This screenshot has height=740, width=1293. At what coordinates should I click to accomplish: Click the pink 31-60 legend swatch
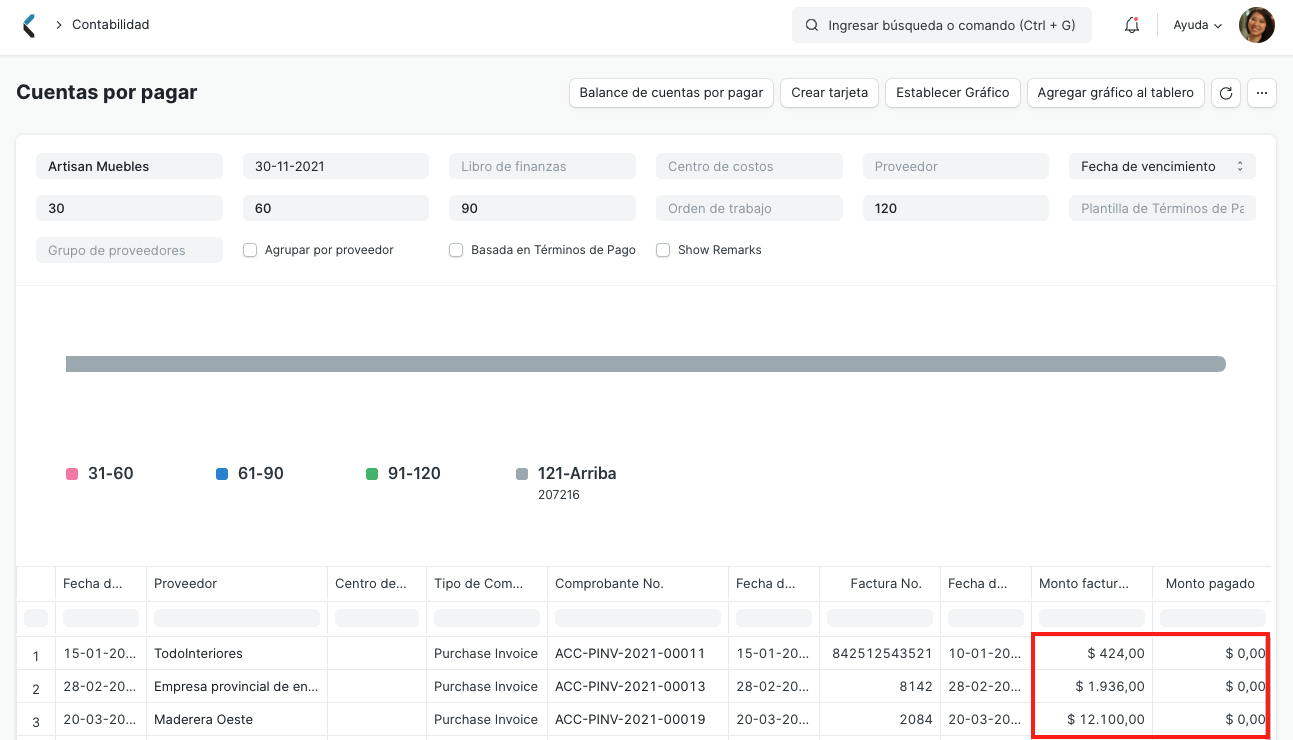point(71,473)
